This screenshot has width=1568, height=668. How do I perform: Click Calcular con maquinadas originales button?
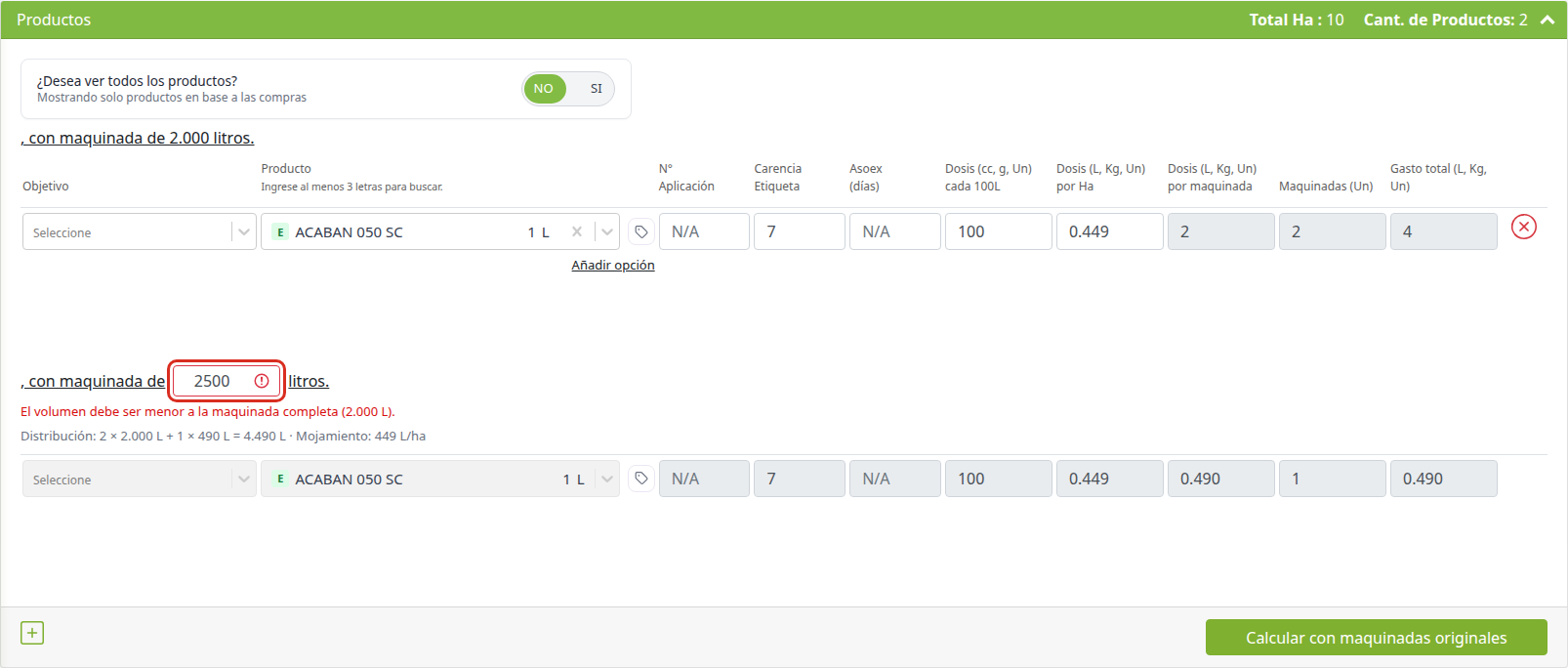click(1376, 638)
